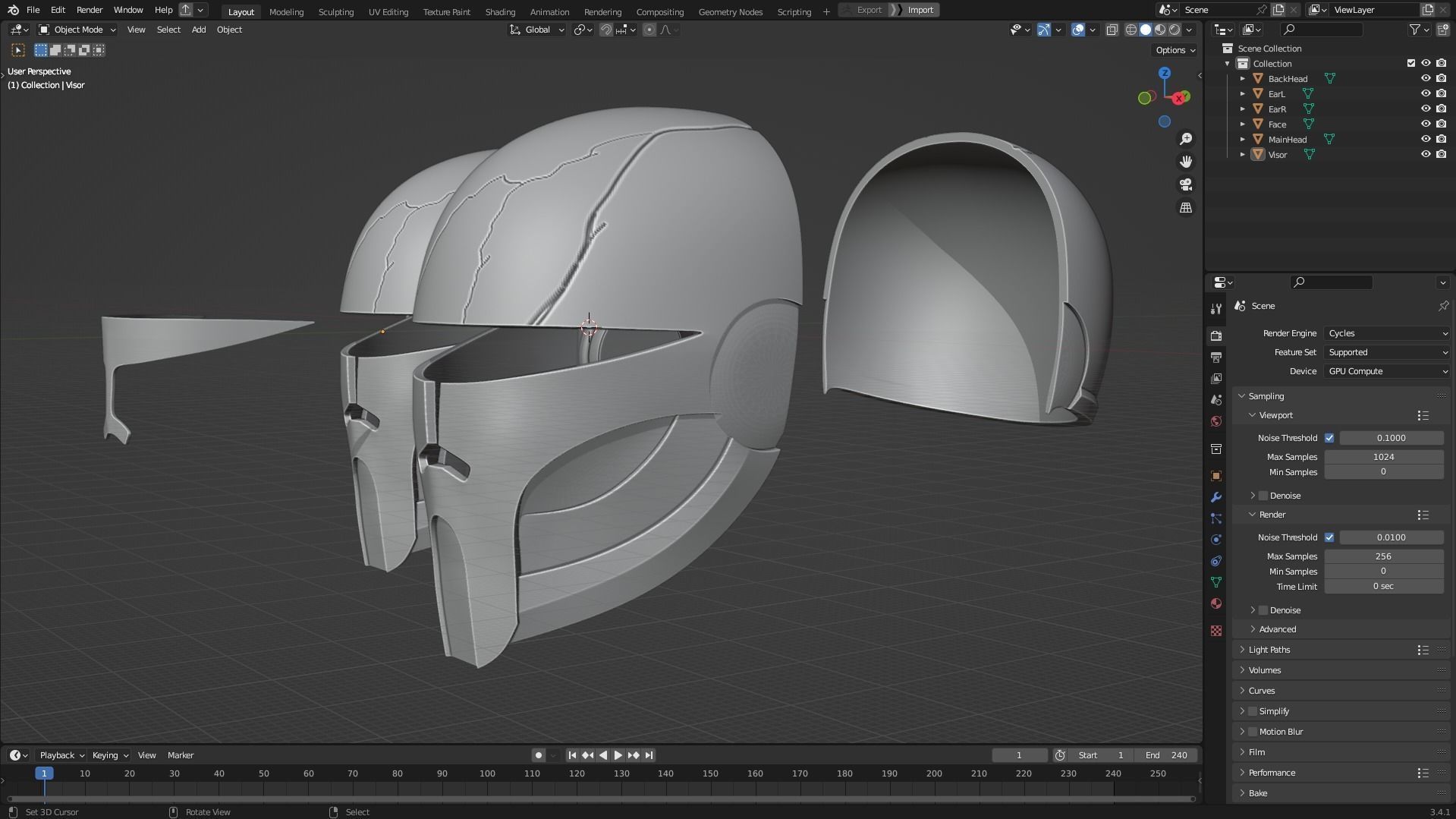Open the Object Mode dropdown
The width and height of the screenshot is (1456, 819).
pos(77,30)
